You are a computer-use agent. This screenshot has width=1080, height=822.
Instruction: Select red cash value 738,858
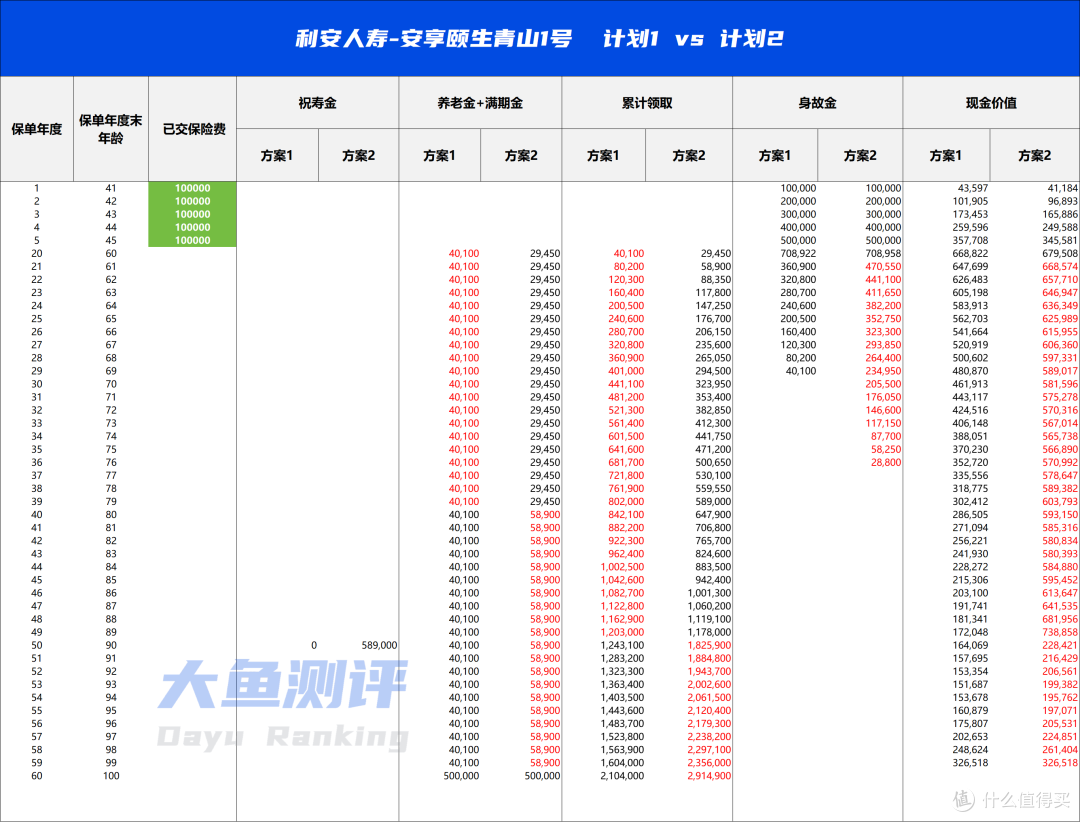(1061, 633)
